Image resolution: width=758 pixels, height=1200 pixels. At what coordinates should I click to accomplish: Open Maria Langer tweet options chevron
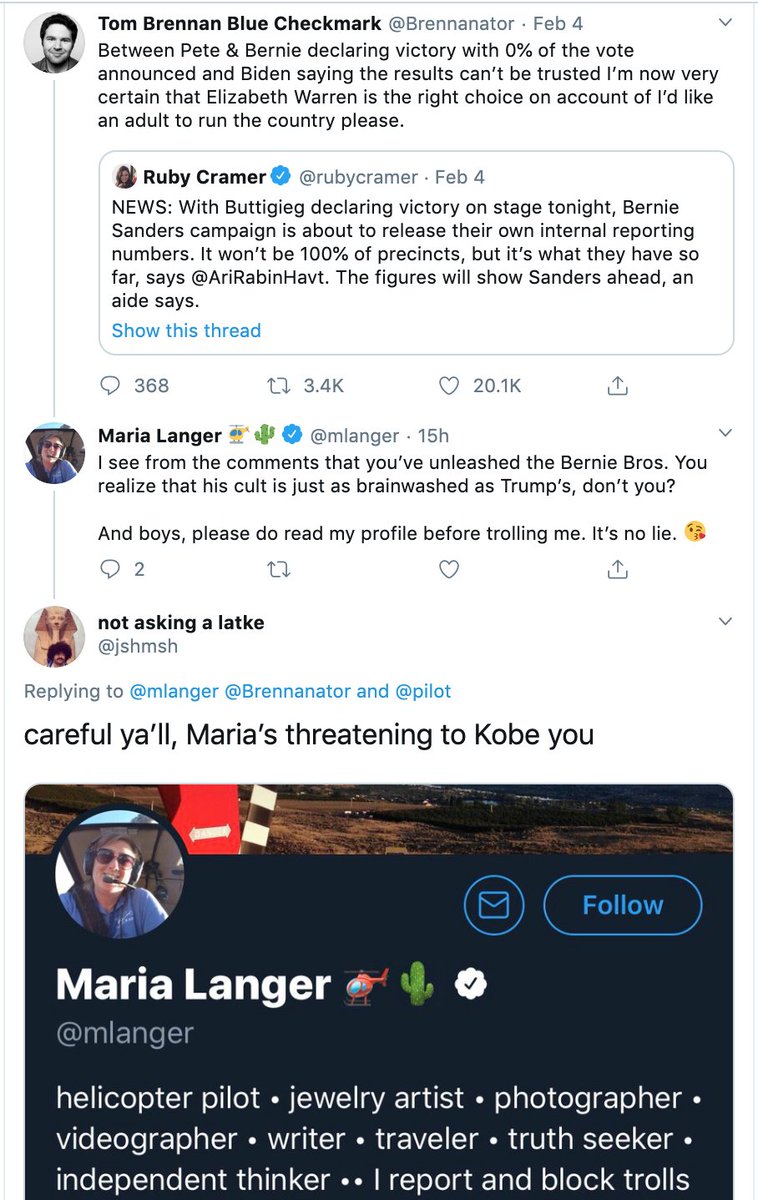tap(726, 433)
